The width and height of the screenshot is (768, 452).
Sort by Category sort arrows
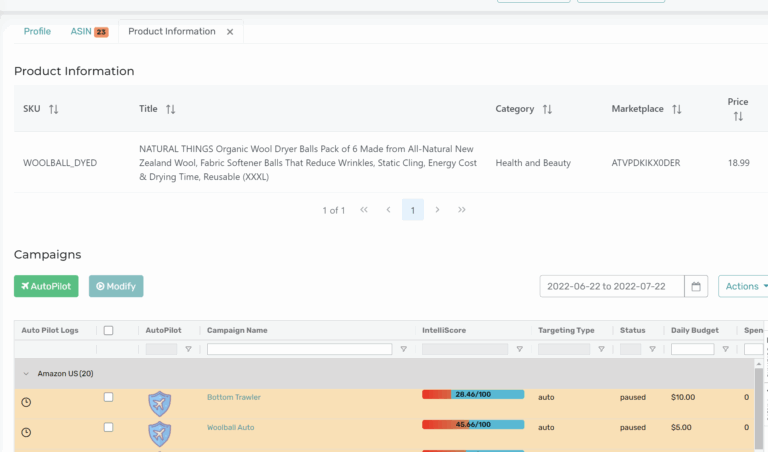click(x=547, y=109)
